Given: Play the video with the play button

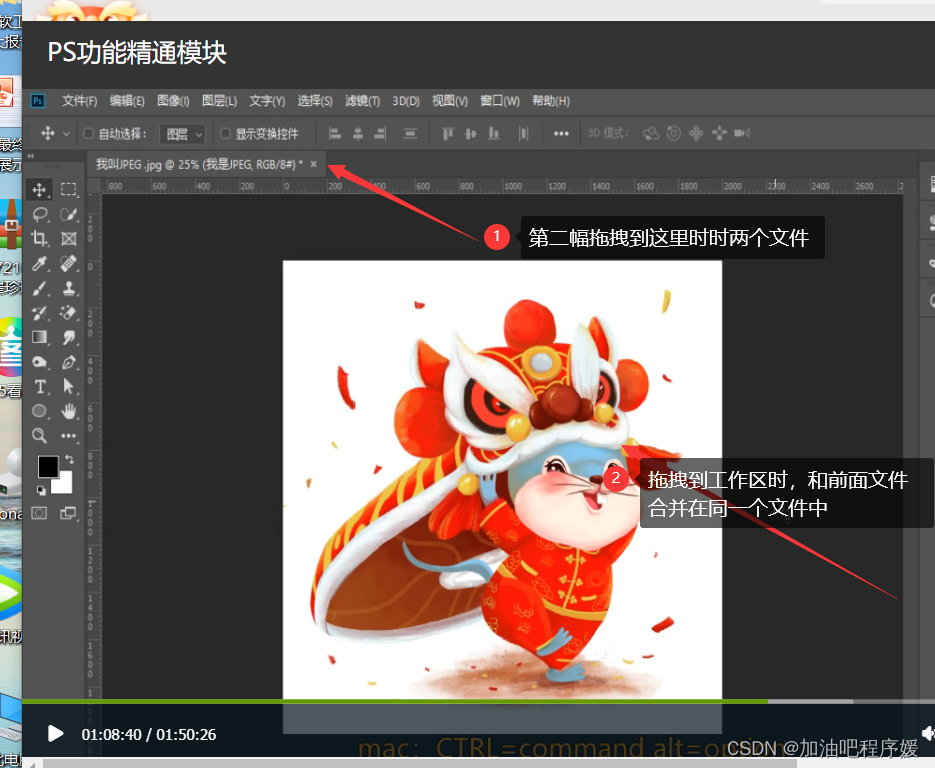Looking at the screenshot, I should (55, 733).
